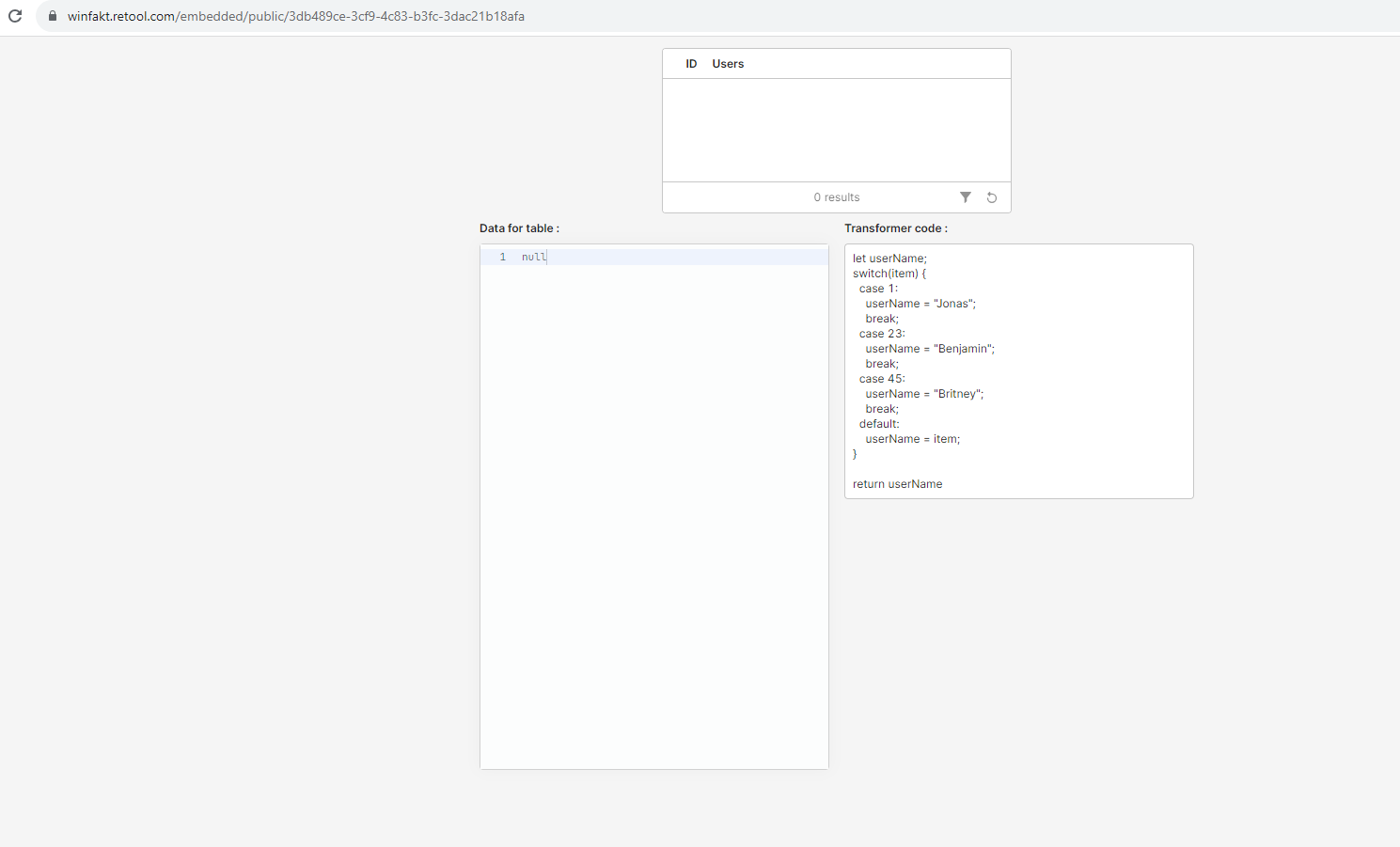This screenshot has width=1400, height=847.
Task: Click the "Transformer code :" label
Action: pyautogui.click(x=895, y=228)
